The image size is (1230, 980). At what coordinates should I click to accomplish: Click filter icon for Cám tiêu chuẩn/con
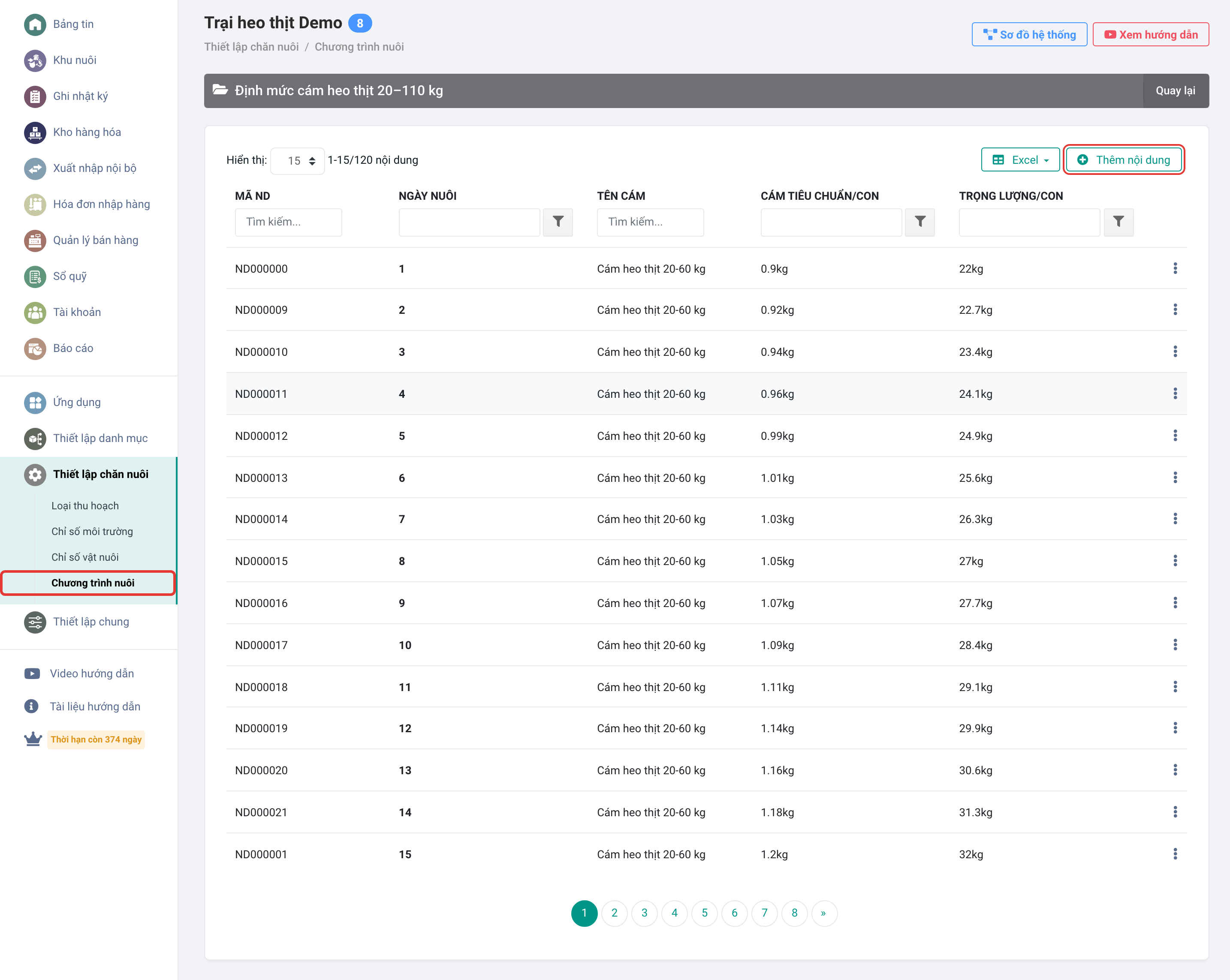click(x=919, y=222)
